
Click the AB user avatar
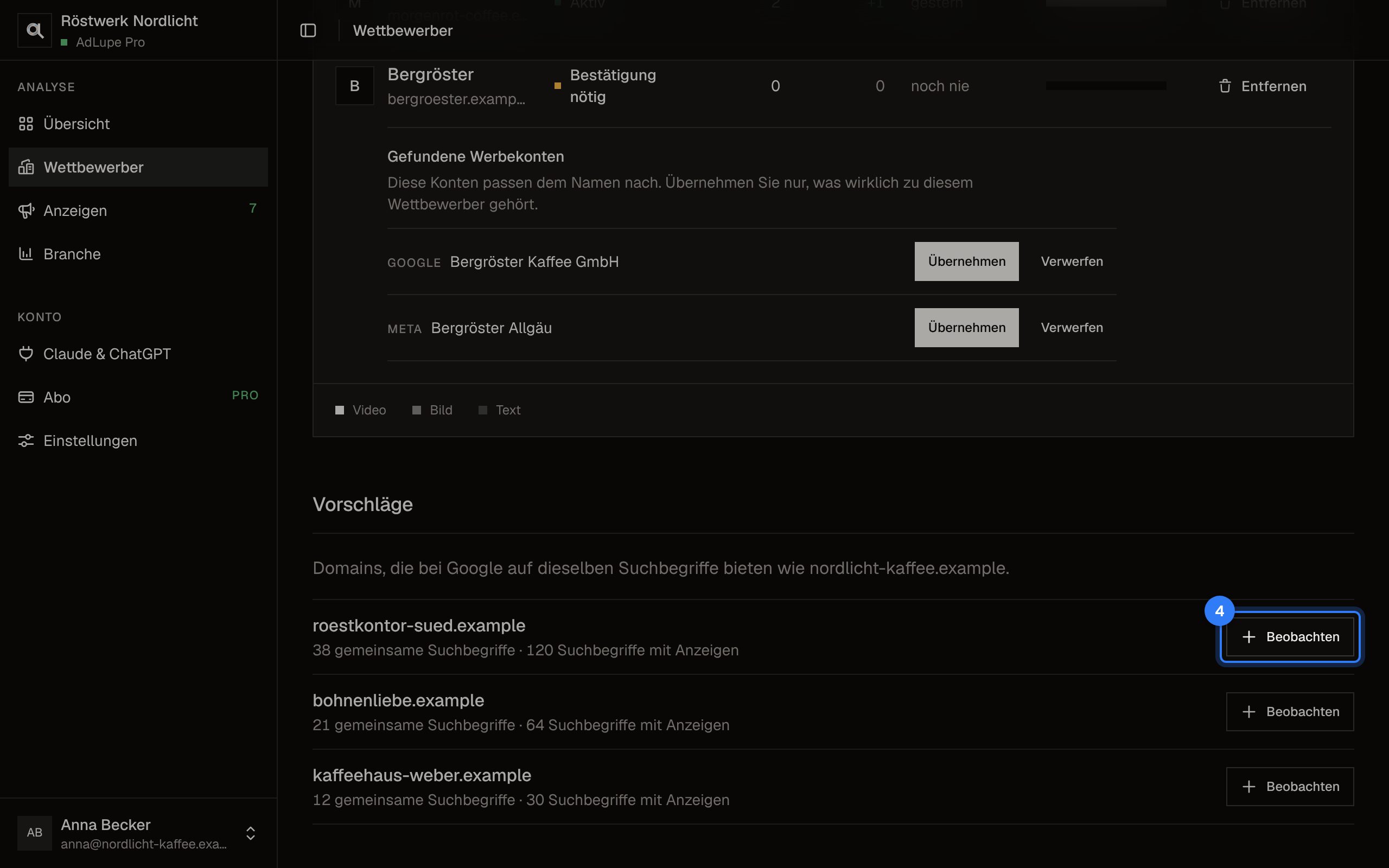[34, 832]
